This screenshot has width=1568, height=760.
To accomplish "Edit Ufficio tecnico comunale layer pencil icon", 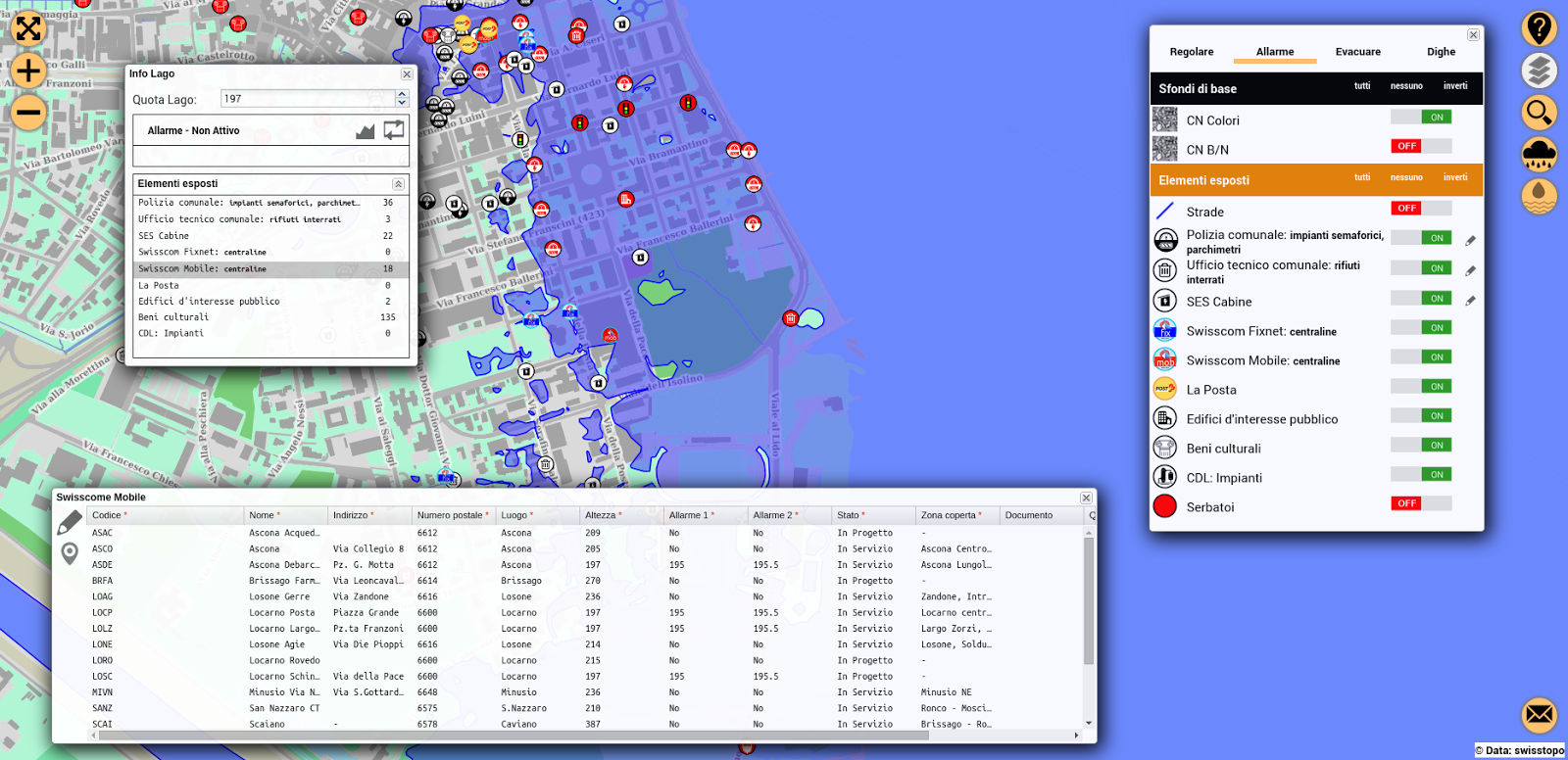I will (1470, 270).
